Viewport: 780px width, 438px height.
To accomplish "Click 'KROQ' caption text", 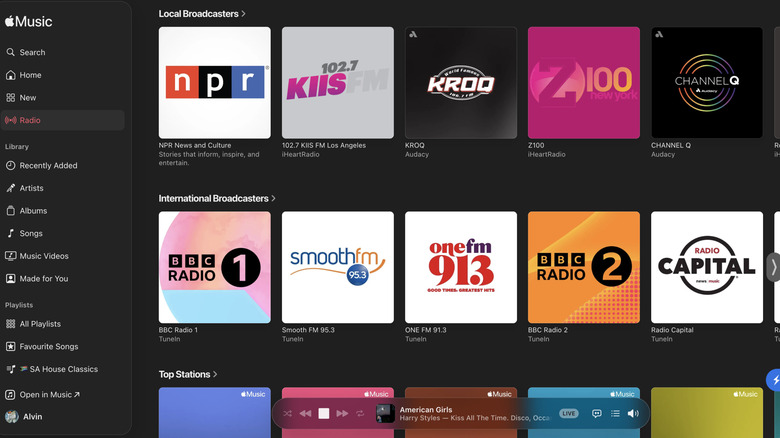I will coord(415,145).
